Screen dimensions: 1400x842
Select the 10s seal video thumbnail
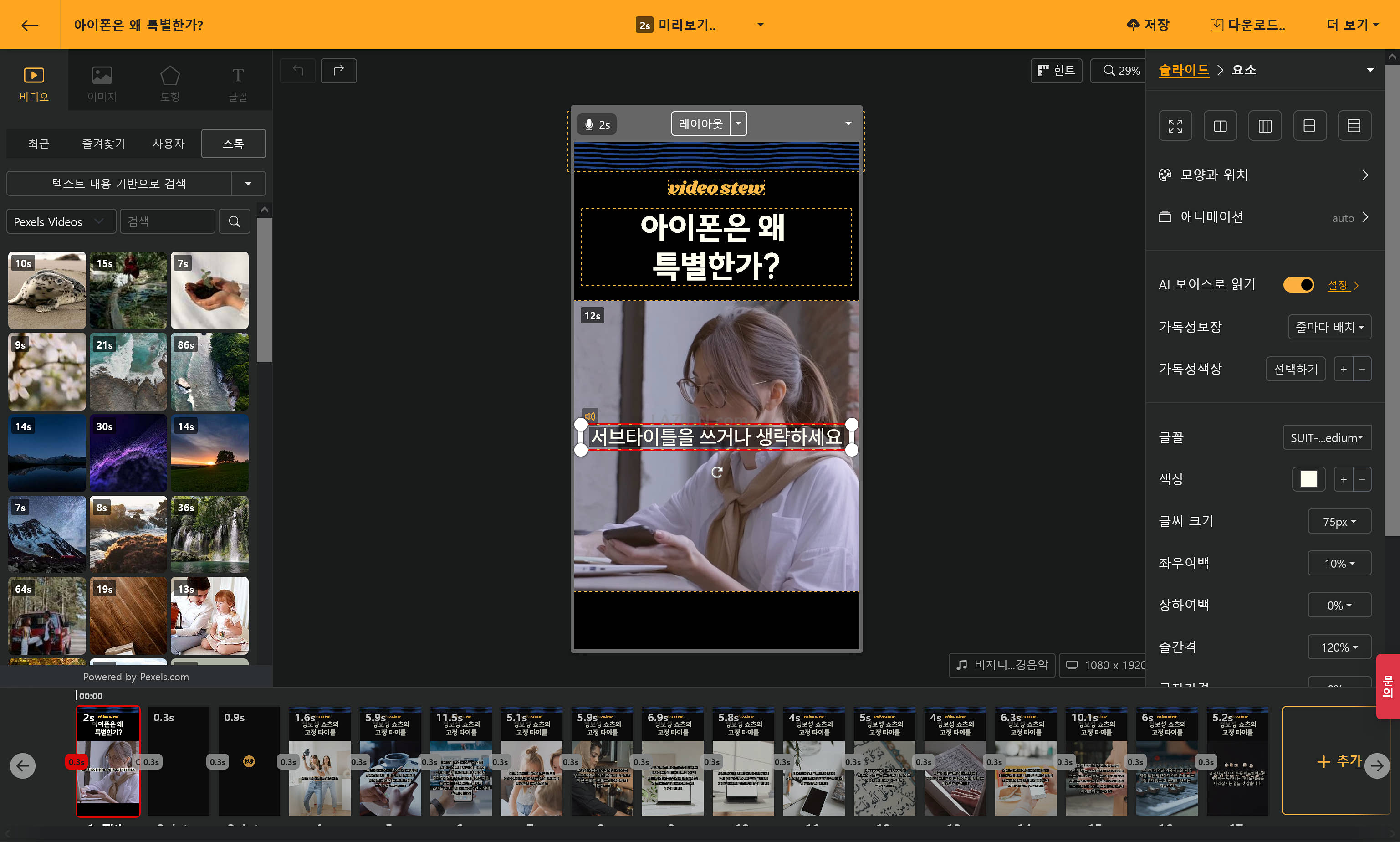coord(47,290)
